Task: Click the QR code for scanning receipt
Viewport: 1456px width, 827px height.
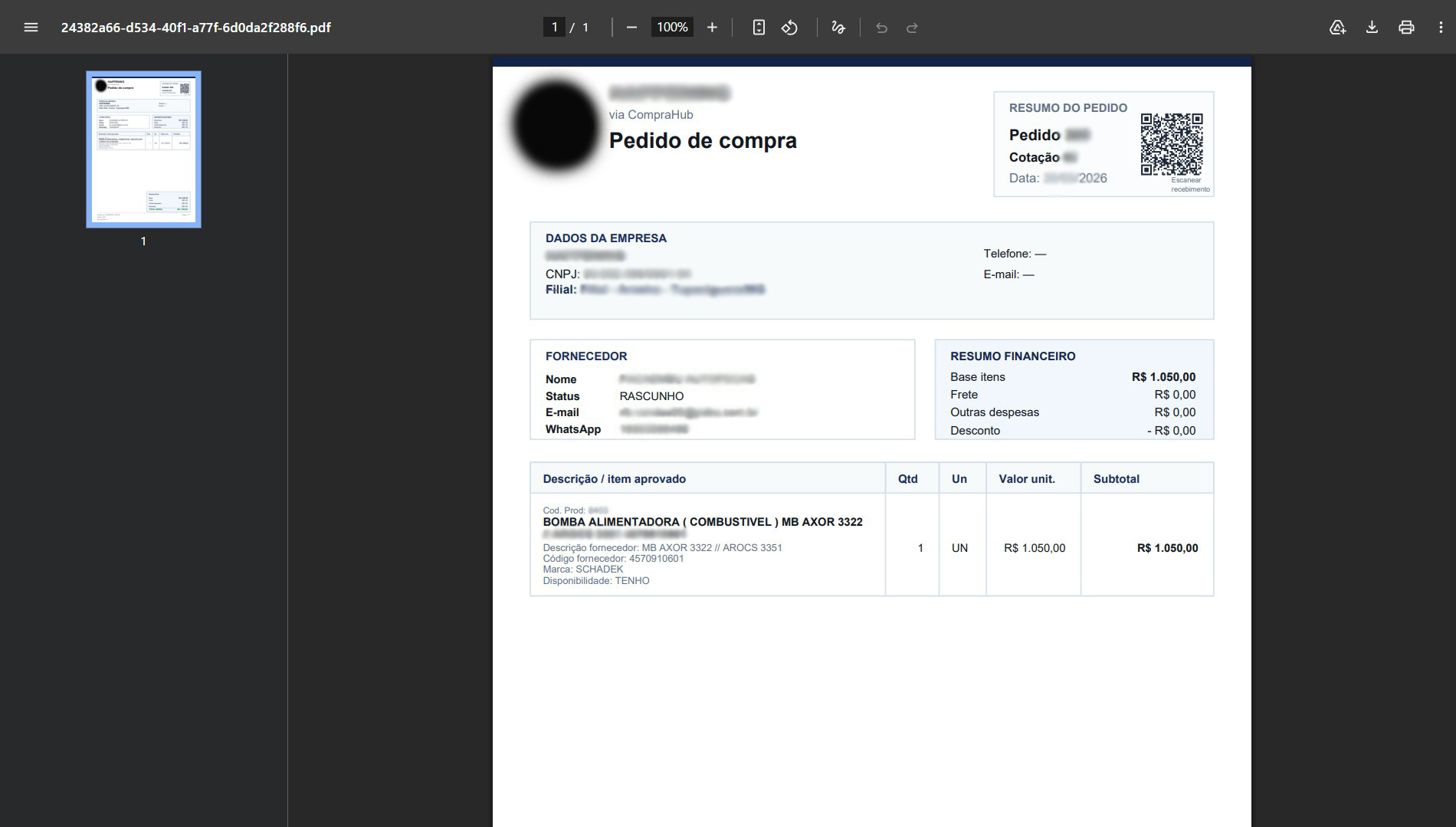Action: (x=1172, y=144)
